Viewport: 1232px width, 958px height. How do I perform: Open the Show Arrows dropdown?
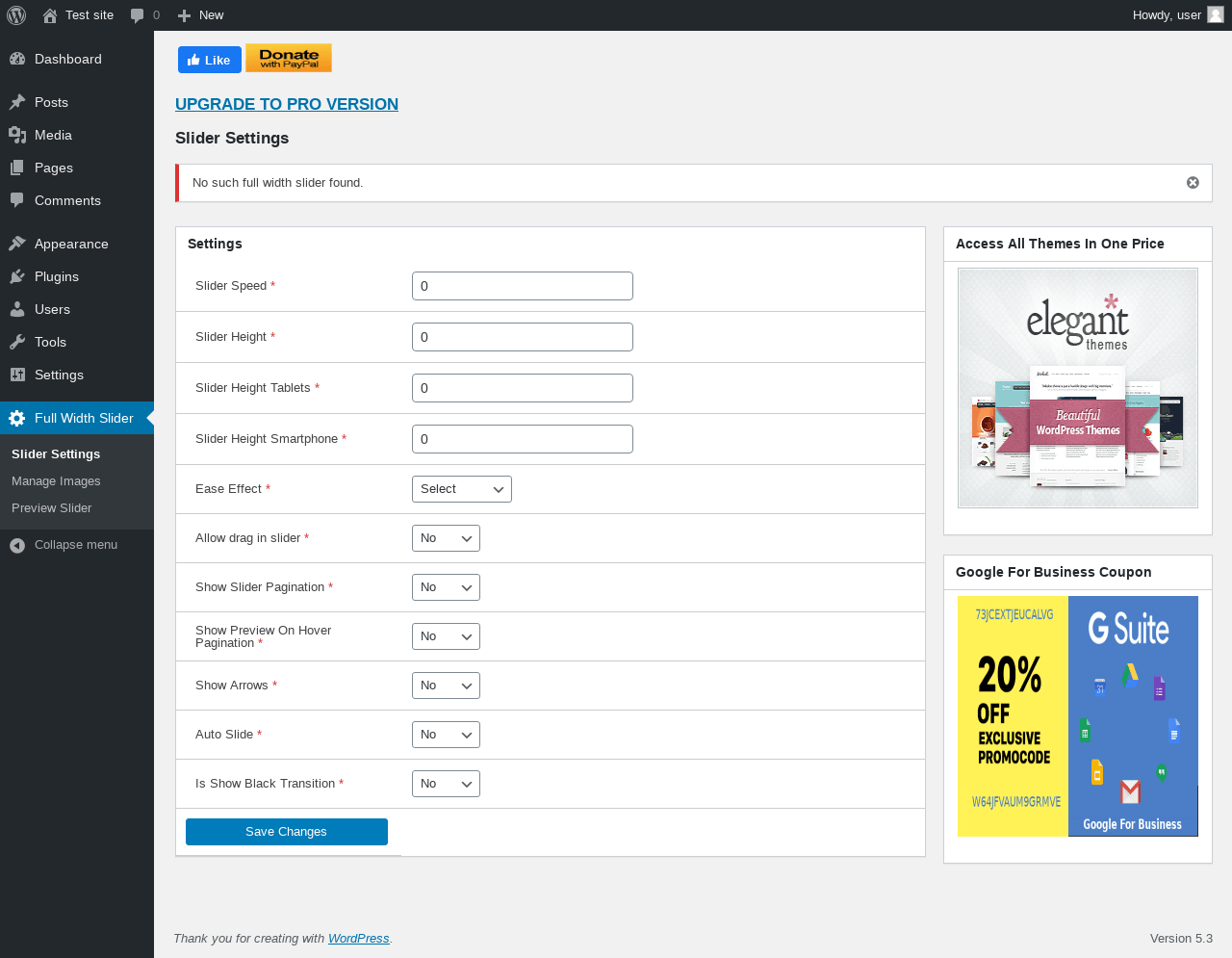pos(446,686)
